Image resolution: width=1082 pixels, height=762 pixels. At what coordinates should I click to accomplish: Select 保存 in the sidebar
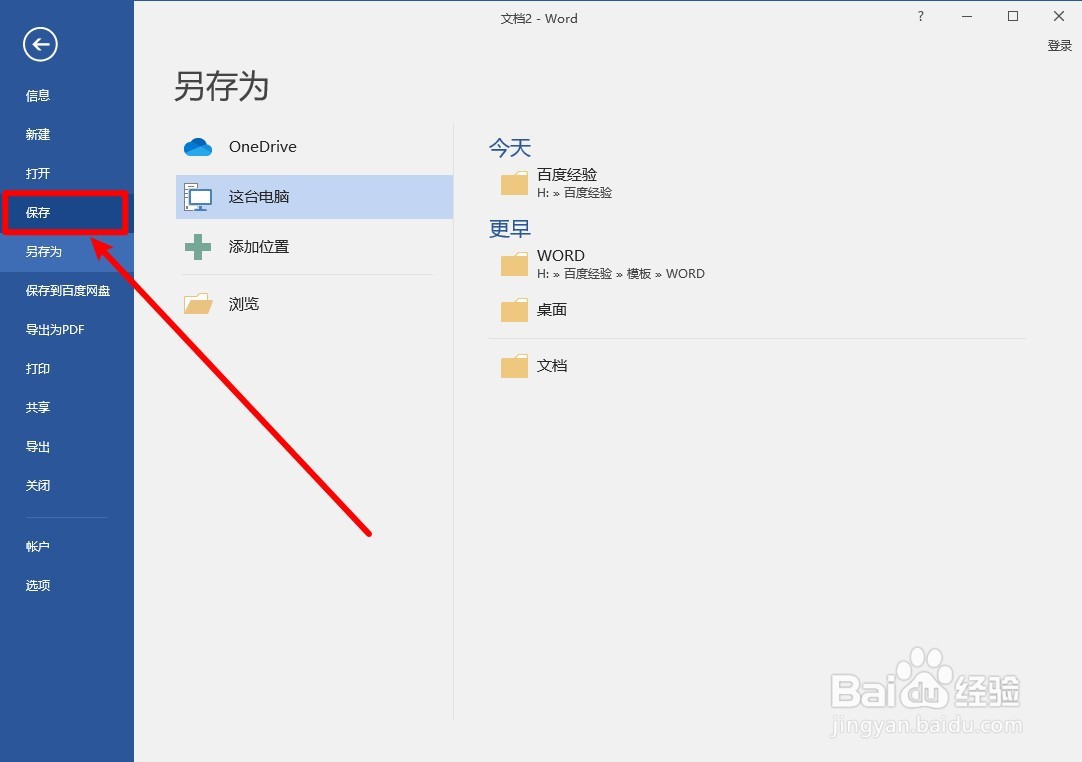point(37,212)
